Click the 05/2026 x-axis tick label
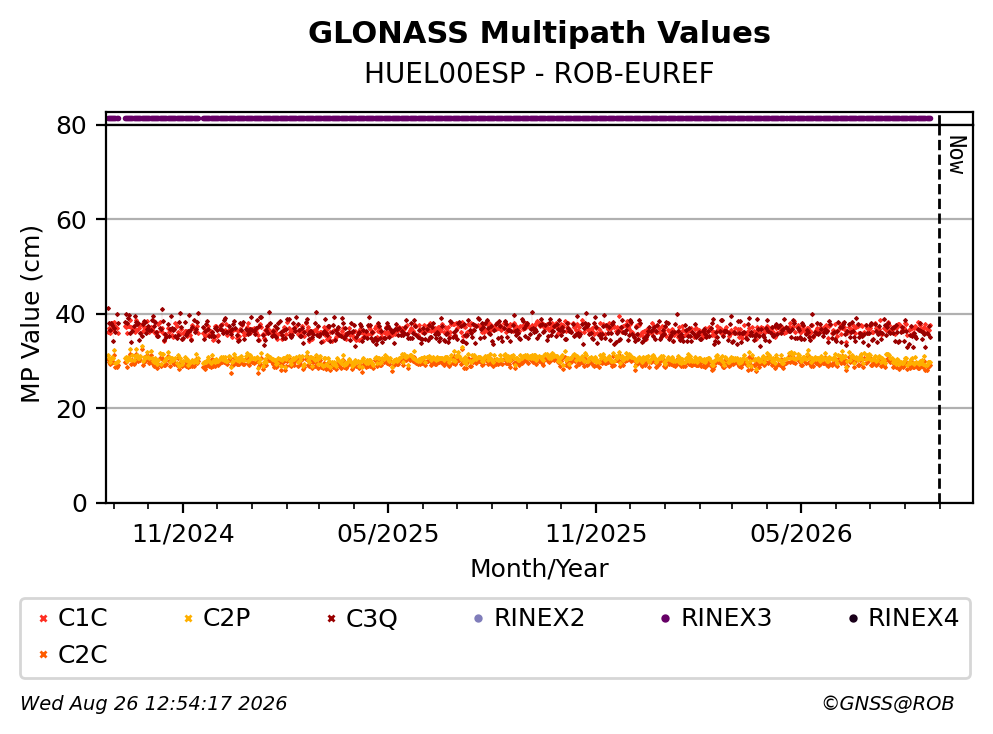 coord(801,535)
